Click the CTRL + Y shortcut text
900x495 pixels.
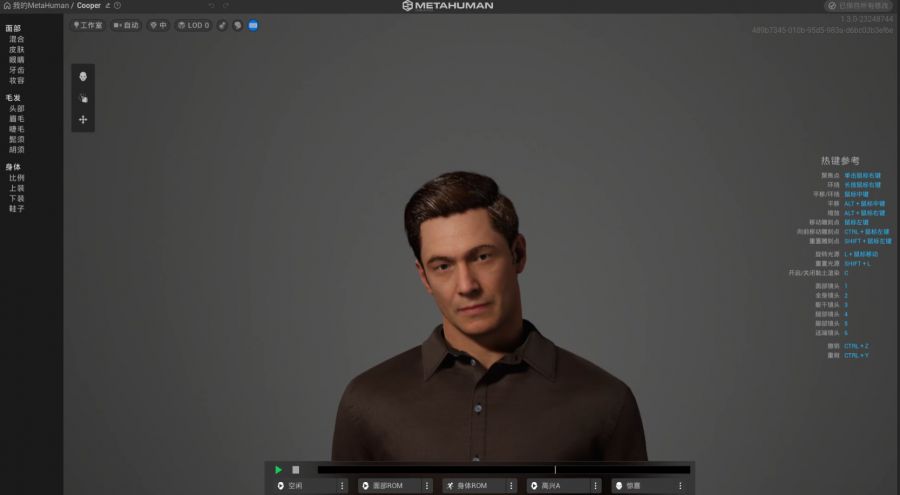(856, 355)
